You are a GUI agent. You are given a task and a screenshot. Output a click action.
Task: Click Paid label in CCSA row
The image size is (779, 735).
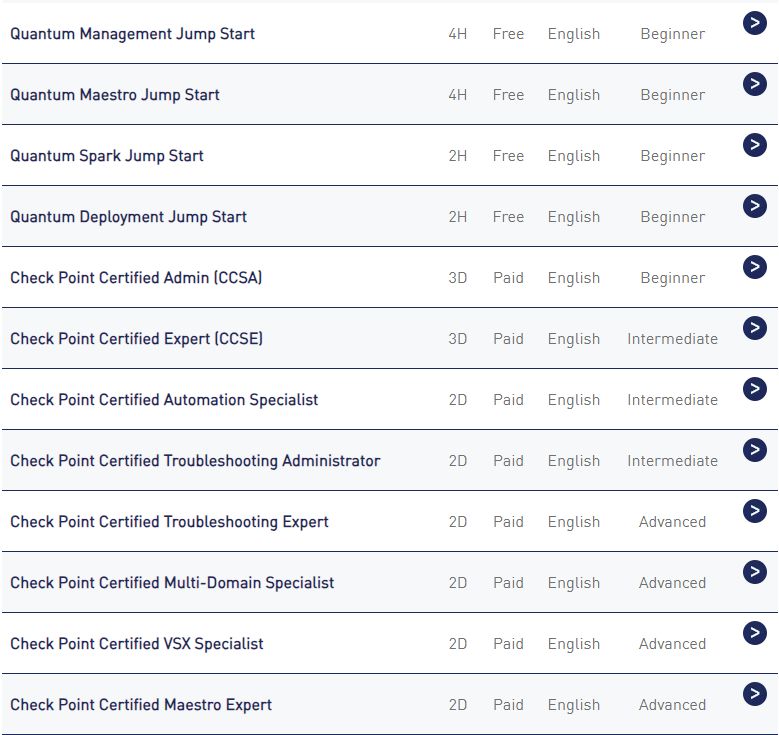tap(508, 278)
